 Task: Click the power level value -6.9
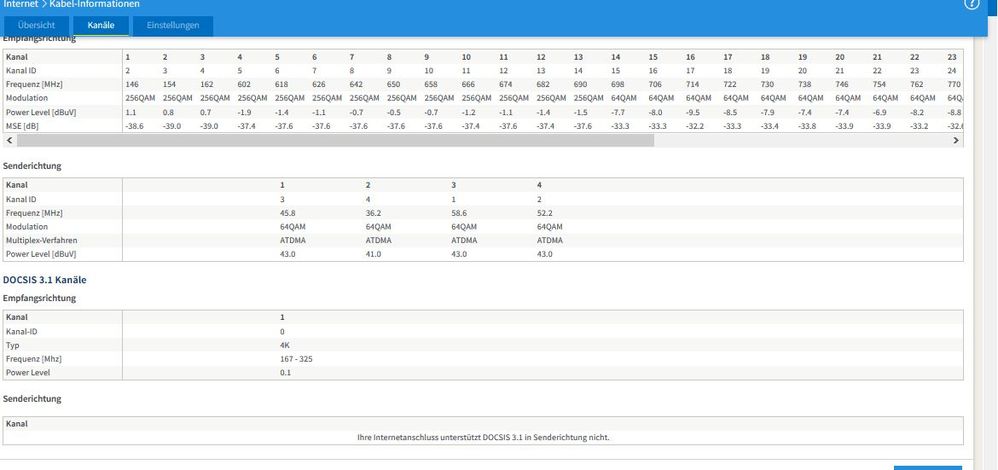tap(881, 112)
